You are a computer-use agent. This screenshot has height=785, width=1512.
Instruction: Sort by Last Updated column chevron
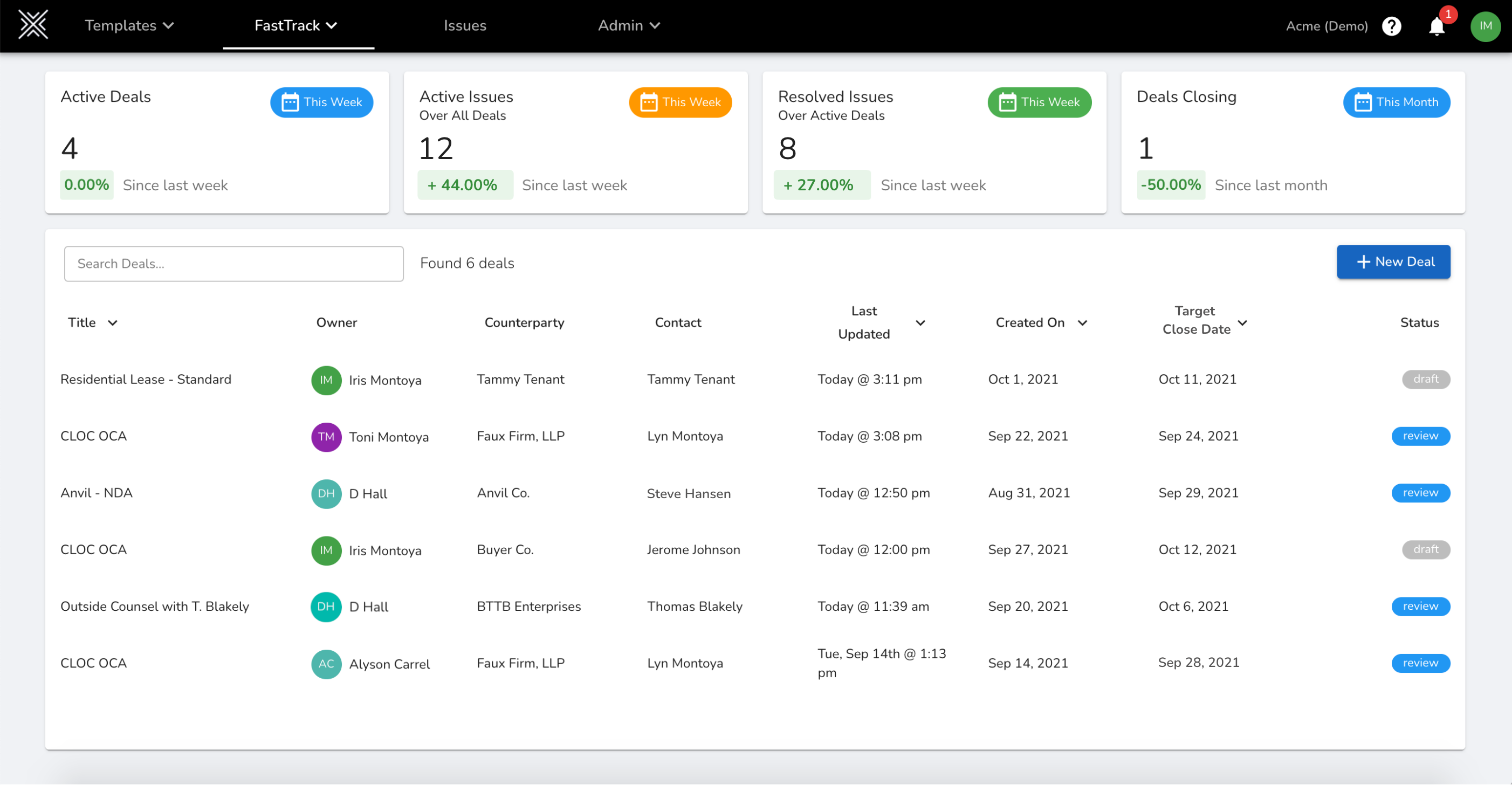(x=920, y=323)
